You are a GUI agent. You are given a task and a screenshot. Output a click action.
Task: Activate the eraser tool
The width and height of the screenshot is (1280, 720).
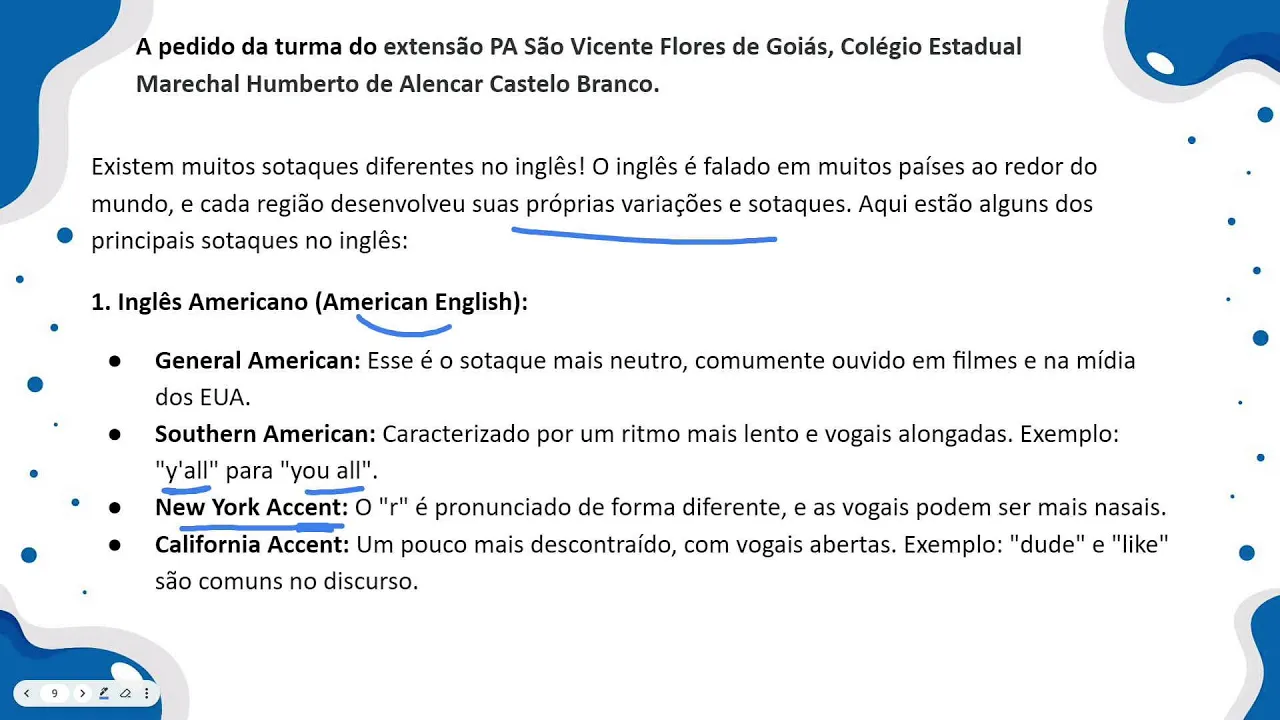[125, 693]
